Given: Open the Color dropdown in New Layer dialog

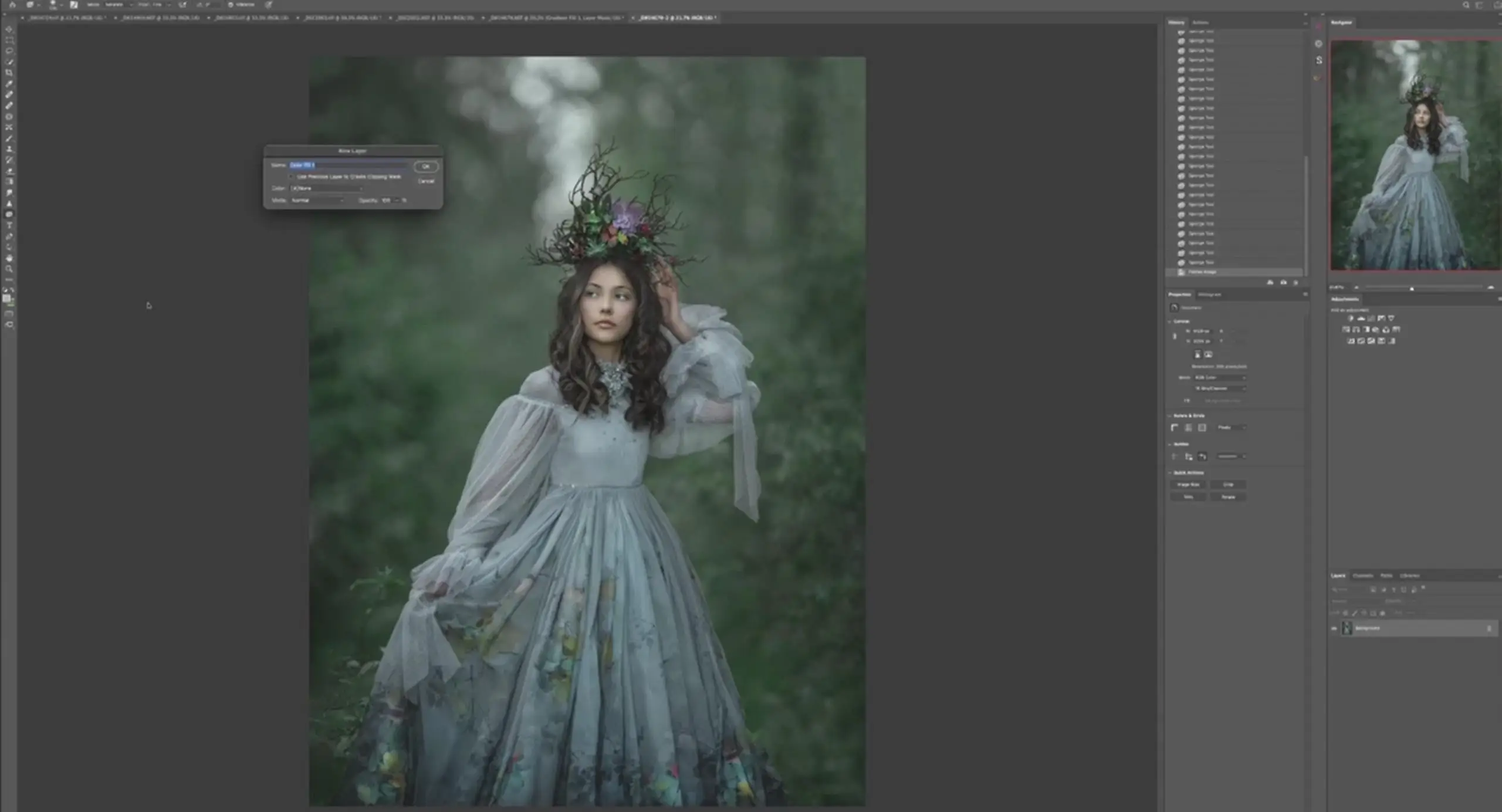Looking at the screenshot, I should tap(327, 188).
